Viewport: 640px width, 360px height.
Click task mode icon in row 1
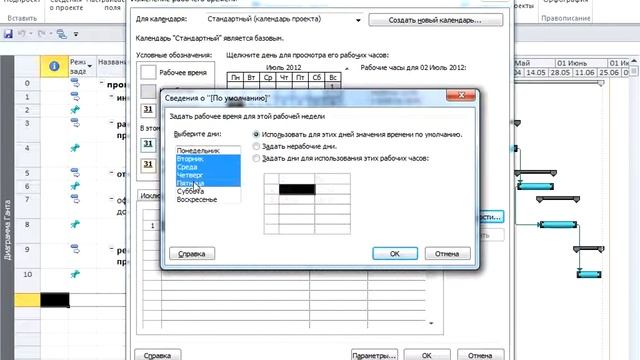pyautogui.click(x=75, y=97)
